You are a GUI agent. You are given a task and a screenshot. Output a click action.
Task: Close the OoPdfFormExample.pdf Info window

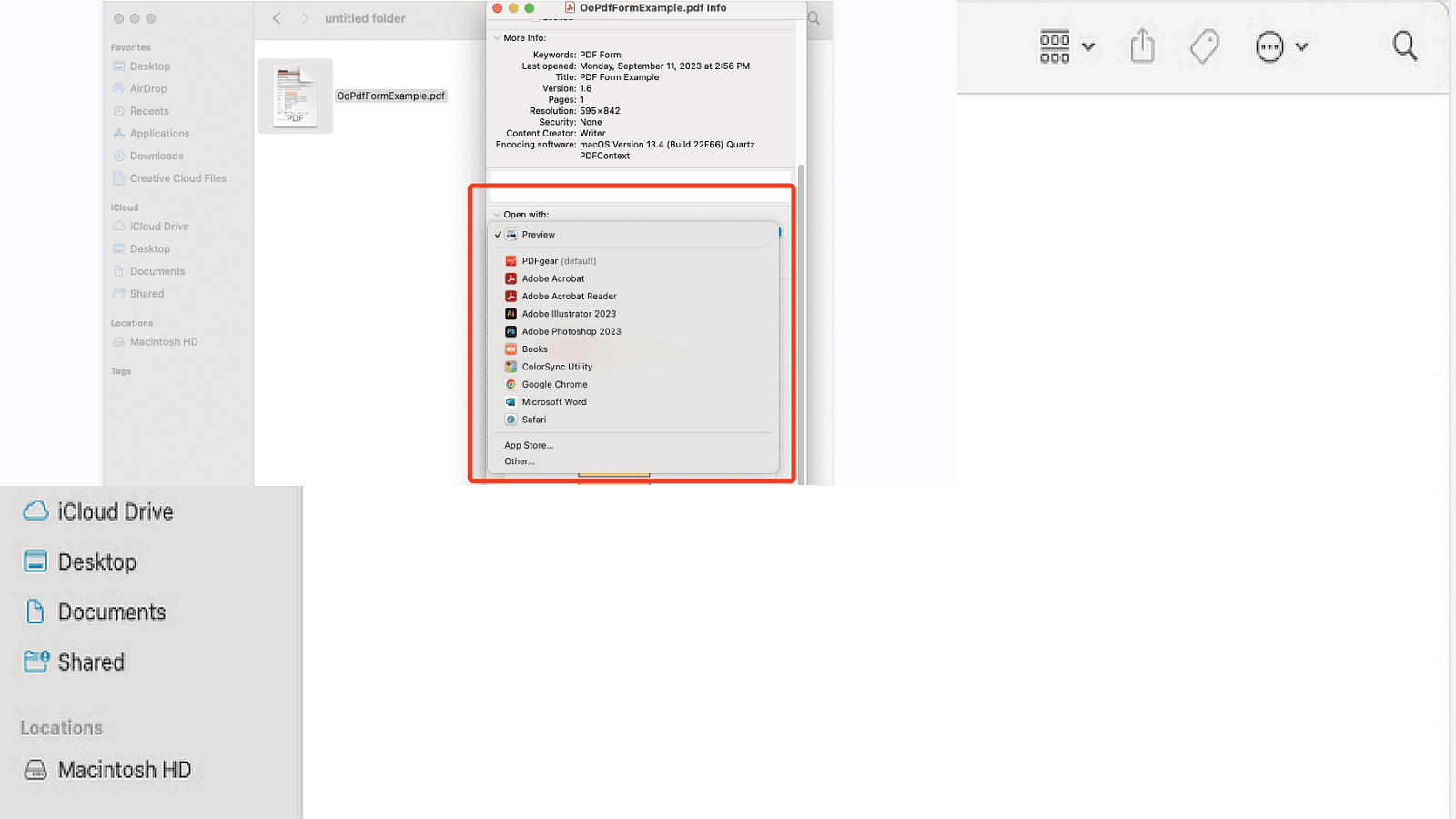497,8
